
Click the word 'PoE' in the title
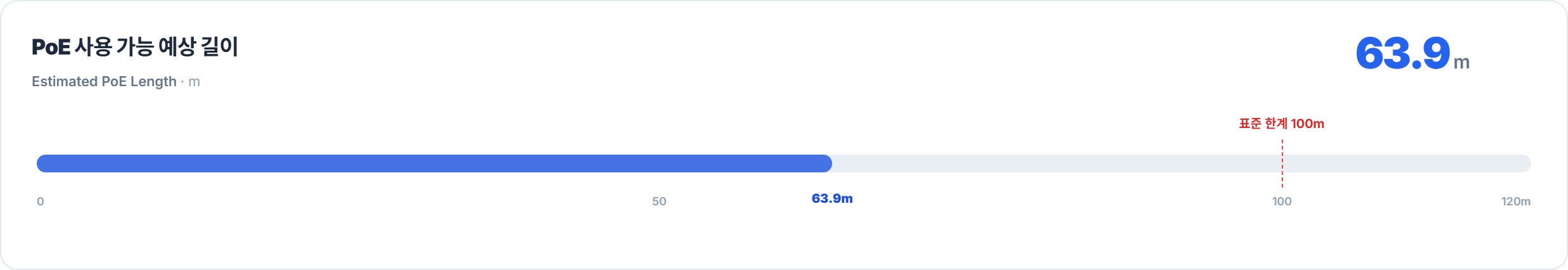pyautogui.click(x=51, y=48)
